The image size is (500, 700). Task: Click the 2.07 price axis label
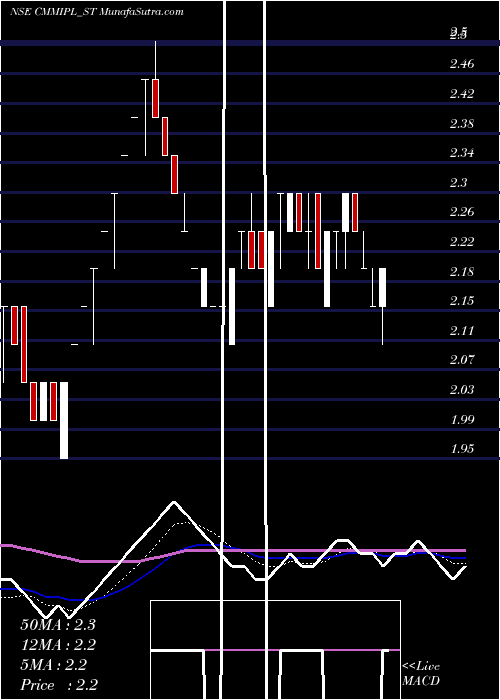coord(462,360)
